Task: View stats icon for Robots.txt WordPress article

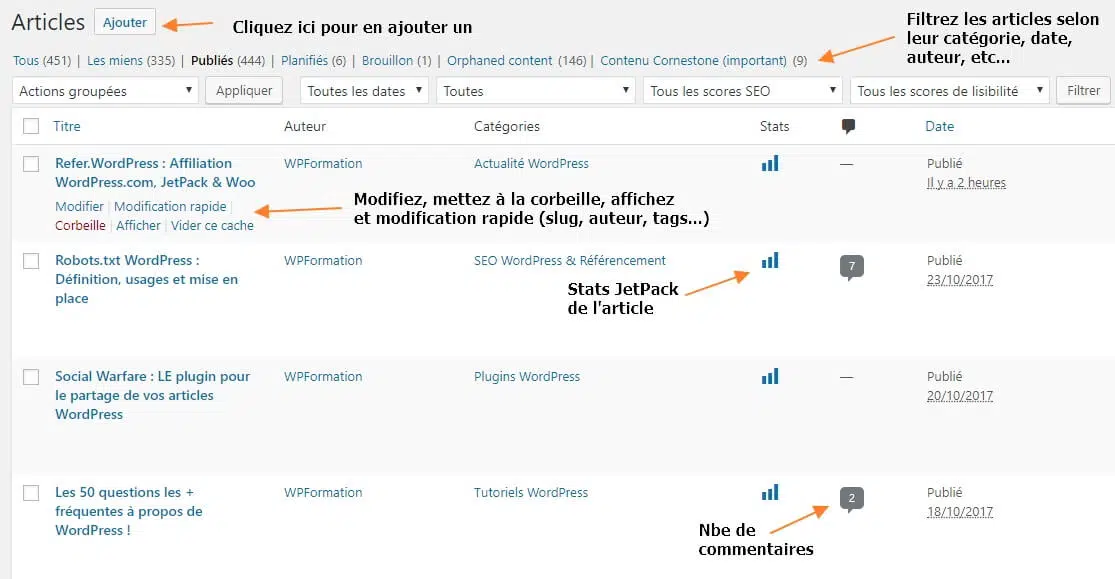Action: 769,261
